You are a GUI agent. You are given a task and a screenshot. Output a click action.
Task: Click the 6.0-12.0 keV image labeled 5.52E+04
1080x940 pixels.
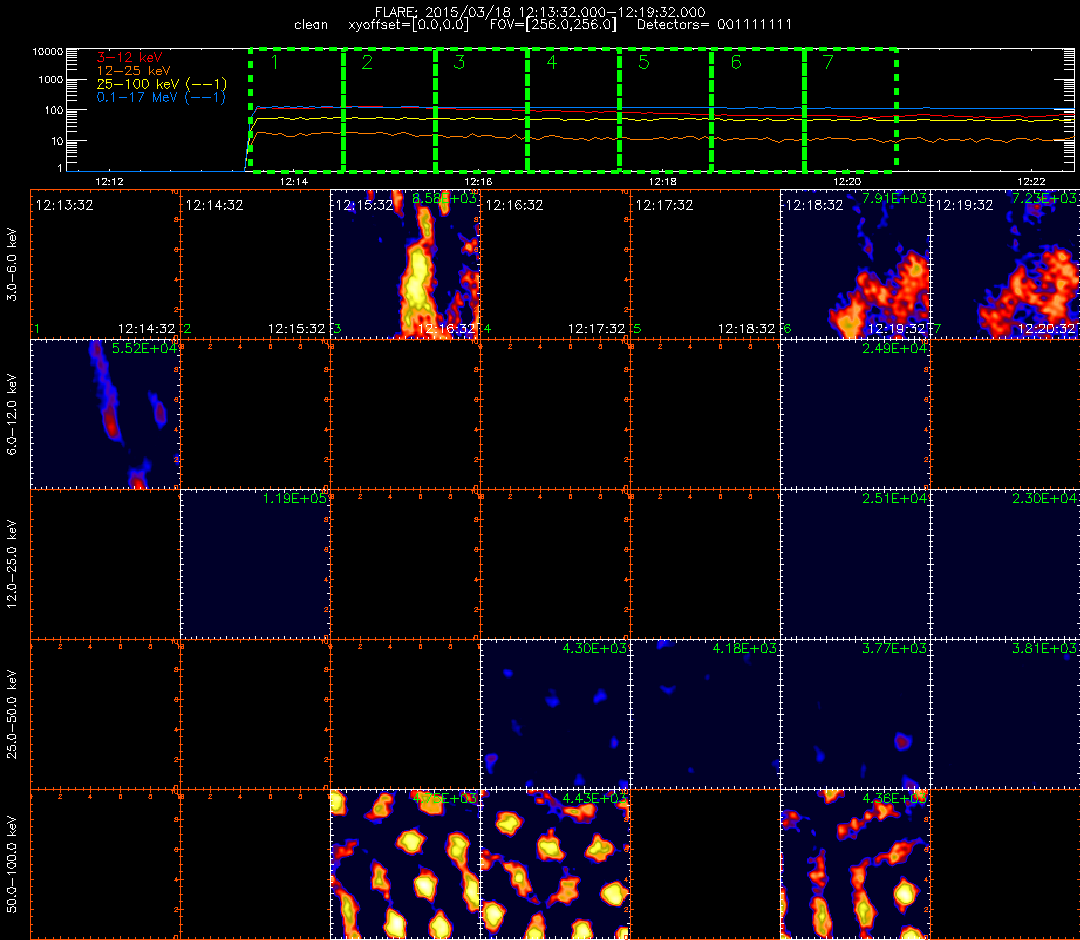[x=105, y=414]
